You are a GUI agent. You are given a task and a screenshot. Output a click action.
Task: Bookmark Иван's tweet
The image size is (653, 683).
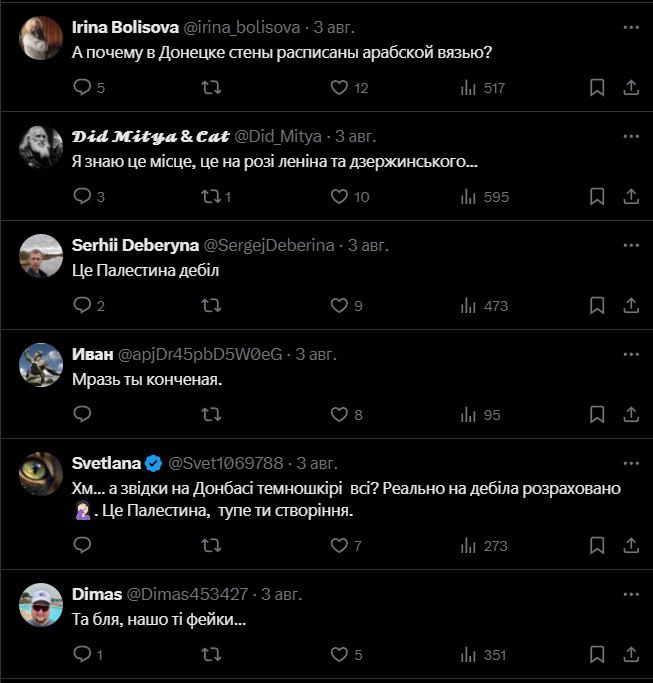(x=597, y=415)
